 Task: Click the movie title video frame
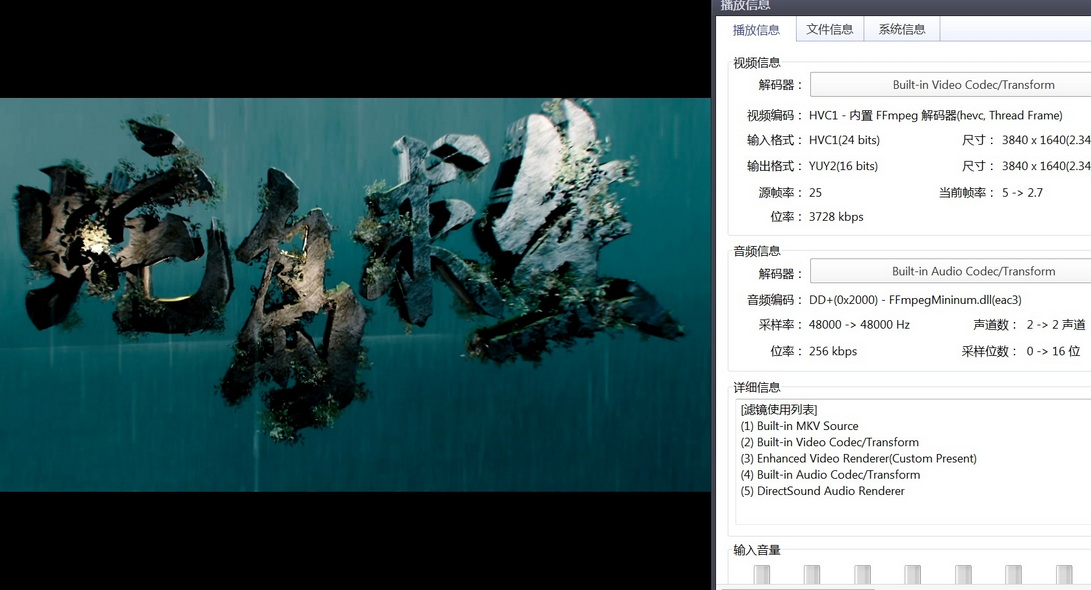(x=355, y=295)
